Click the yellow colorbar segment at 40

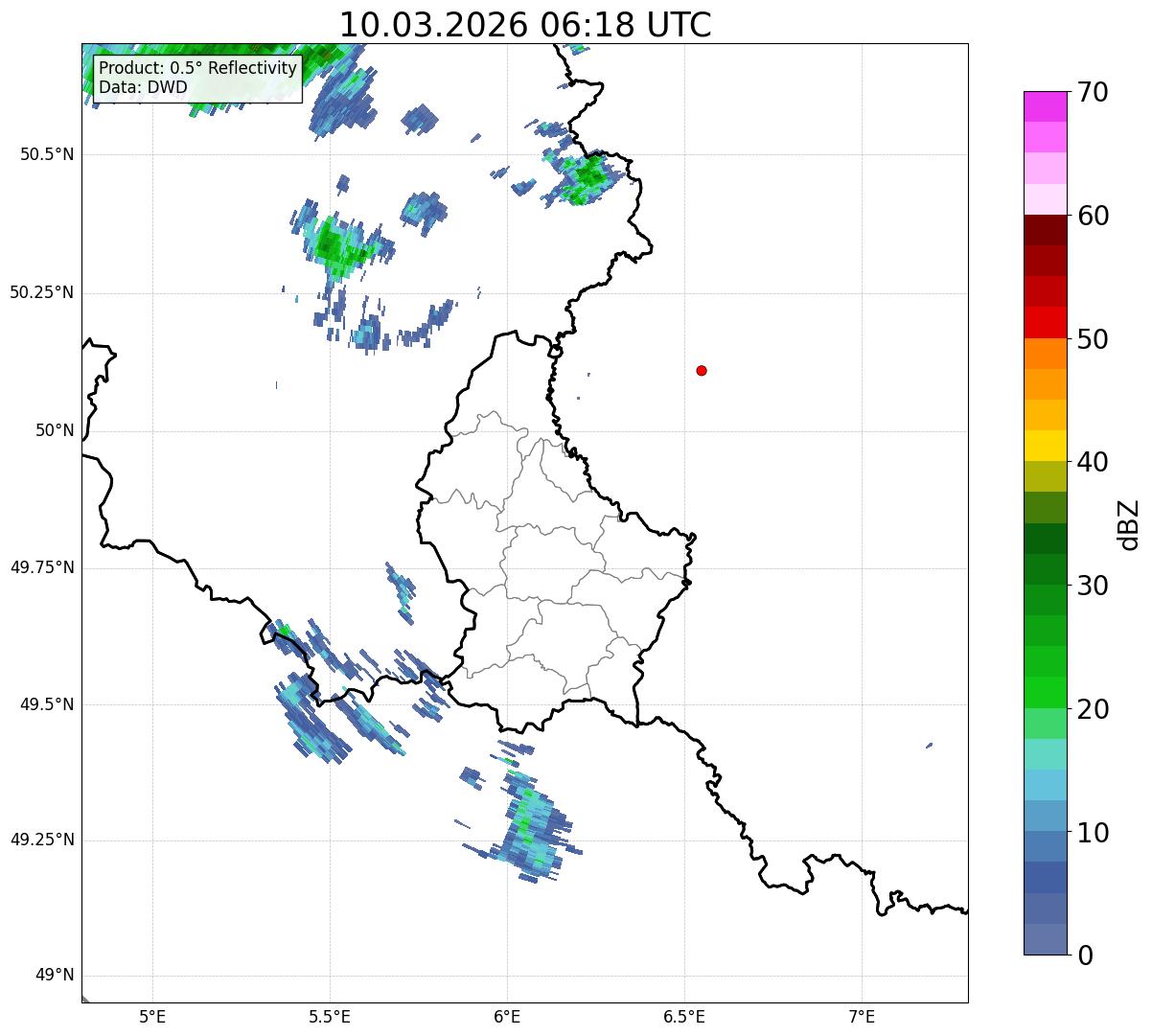coord(1046,446)
